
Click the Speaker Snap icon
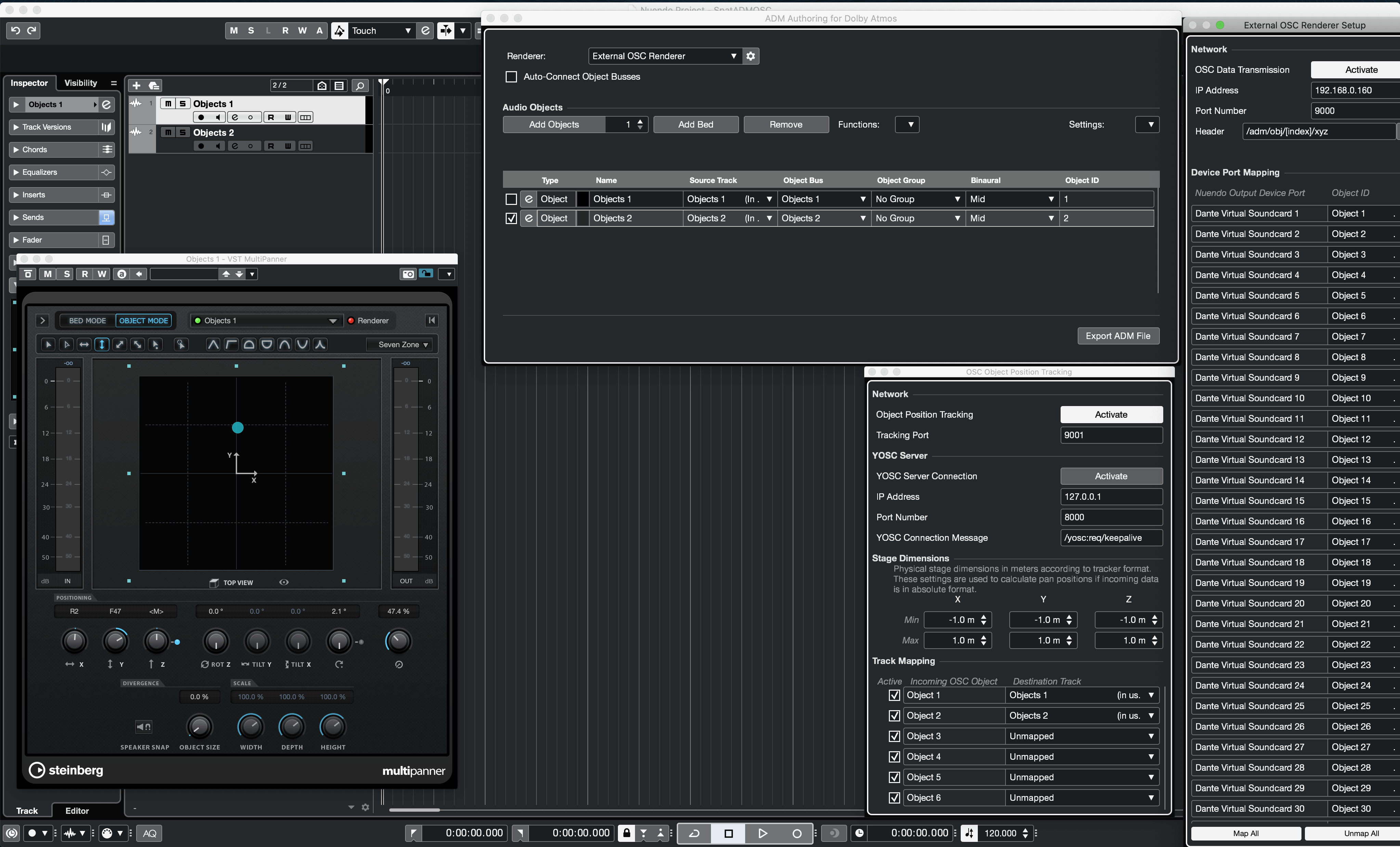tap(144, 727)
